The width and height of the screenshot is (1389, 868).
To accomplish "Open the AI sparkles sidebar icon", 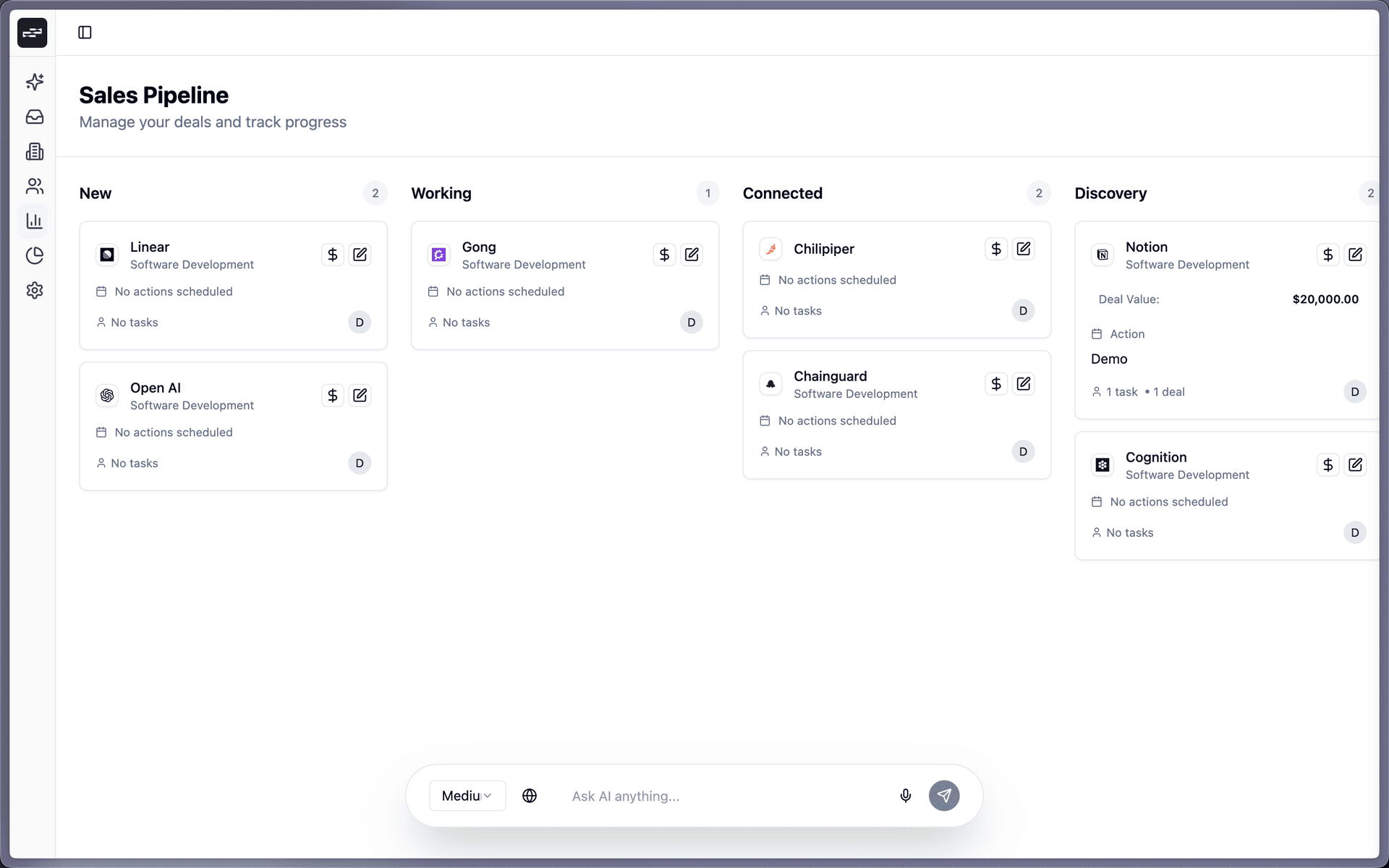I will [x=34, y=82].
